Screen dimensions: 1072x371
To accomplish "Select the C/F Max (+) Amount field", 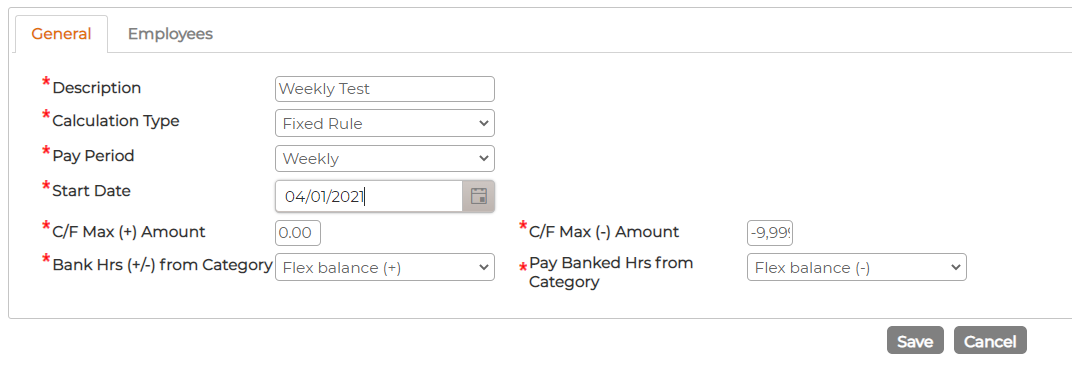I will tap(297, 232).
